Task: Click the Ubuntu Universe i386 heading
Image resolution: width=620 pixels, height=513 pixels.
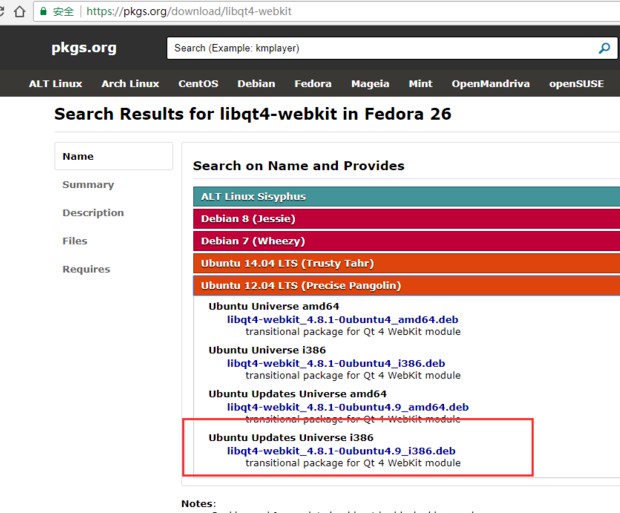Action: [x=267, y=350]
